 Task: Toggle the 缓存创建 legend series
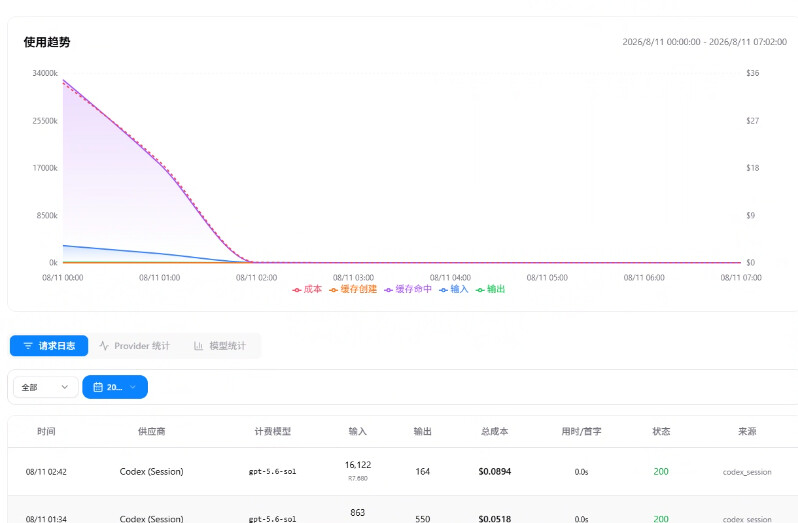[353, 289]
